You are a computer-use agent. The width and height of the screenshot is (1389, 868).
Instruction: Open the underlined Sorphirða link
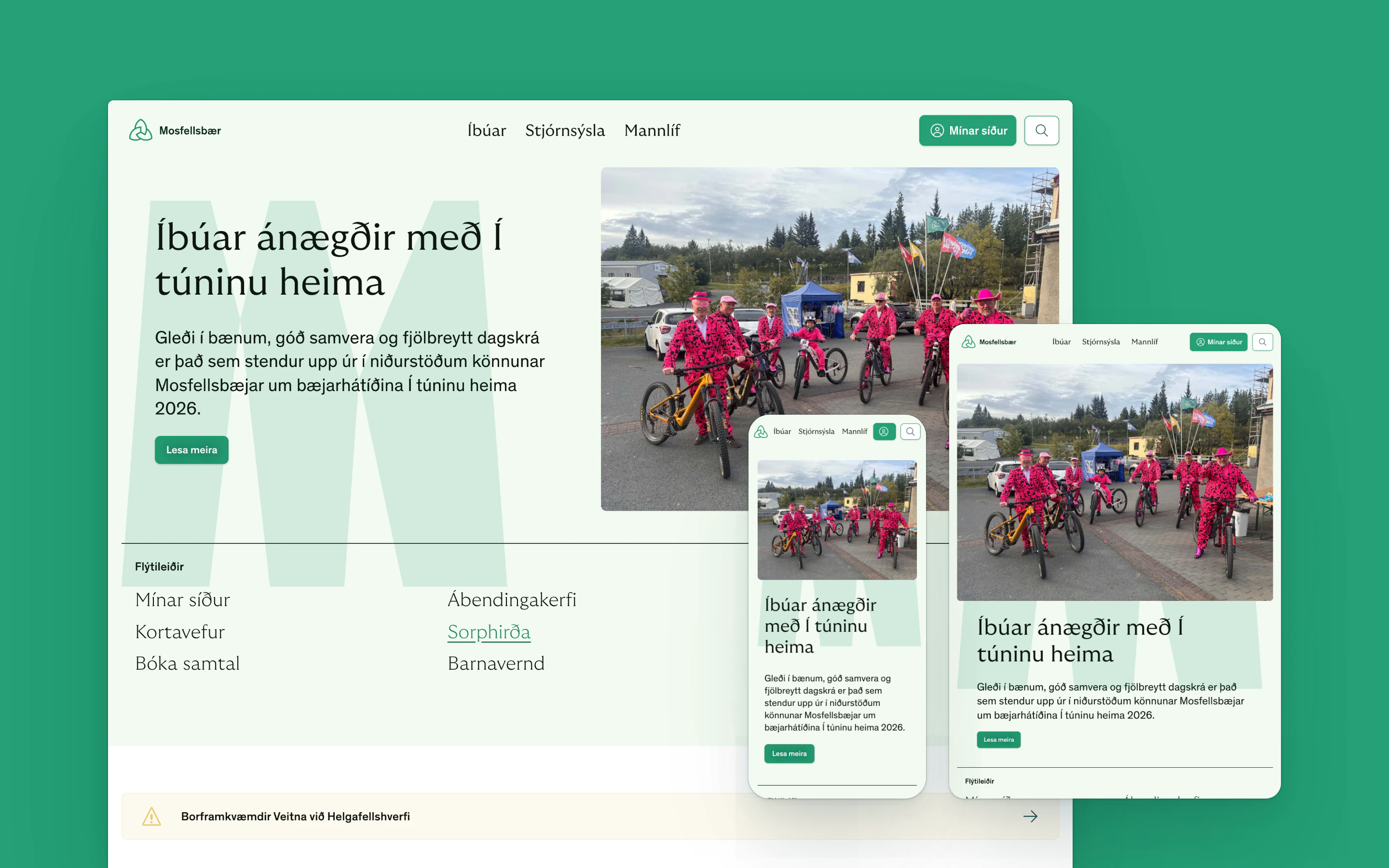(x=489, y=632)
